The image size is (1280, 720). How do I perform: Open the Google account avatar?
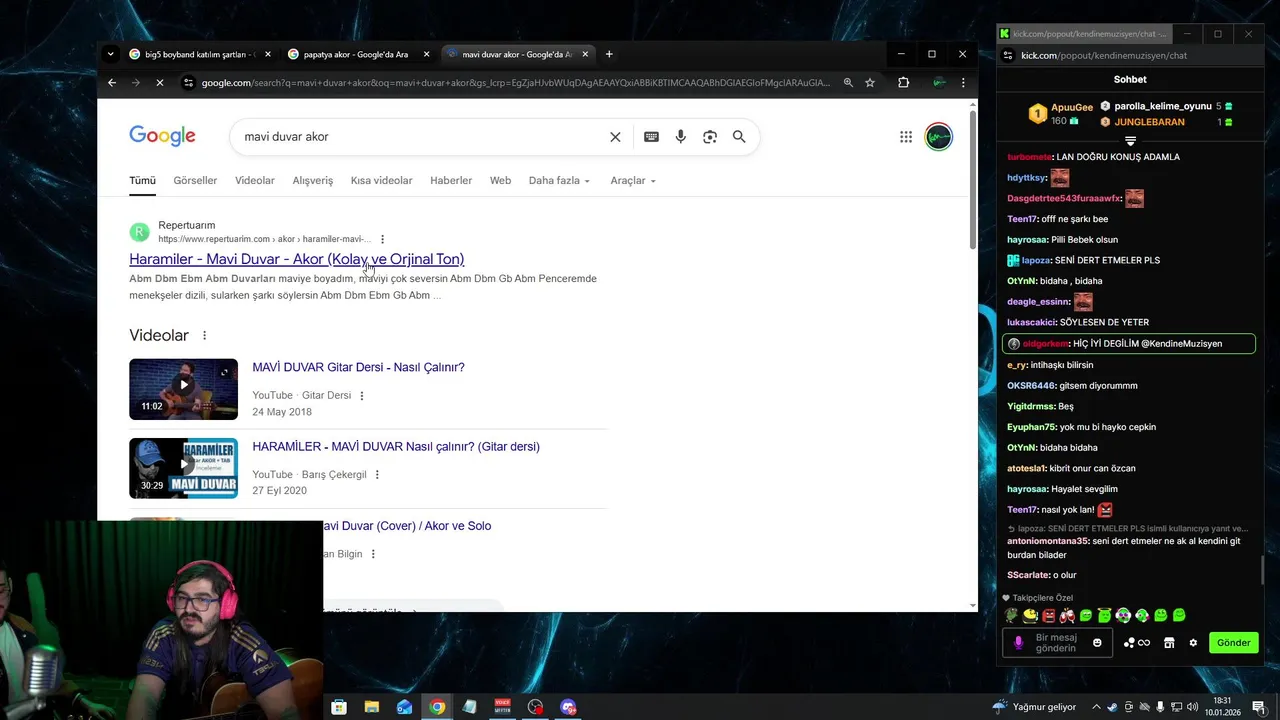coord(938,137)
